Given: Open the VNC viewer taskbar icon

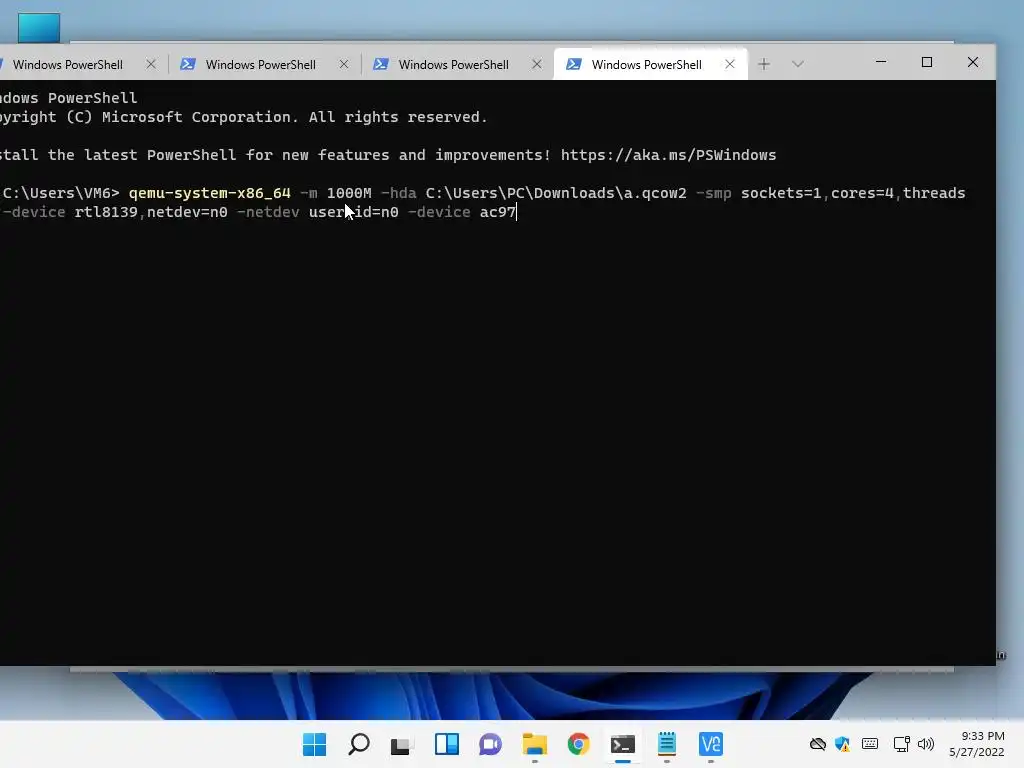Looking at the screenshot, I should point(711,744).
